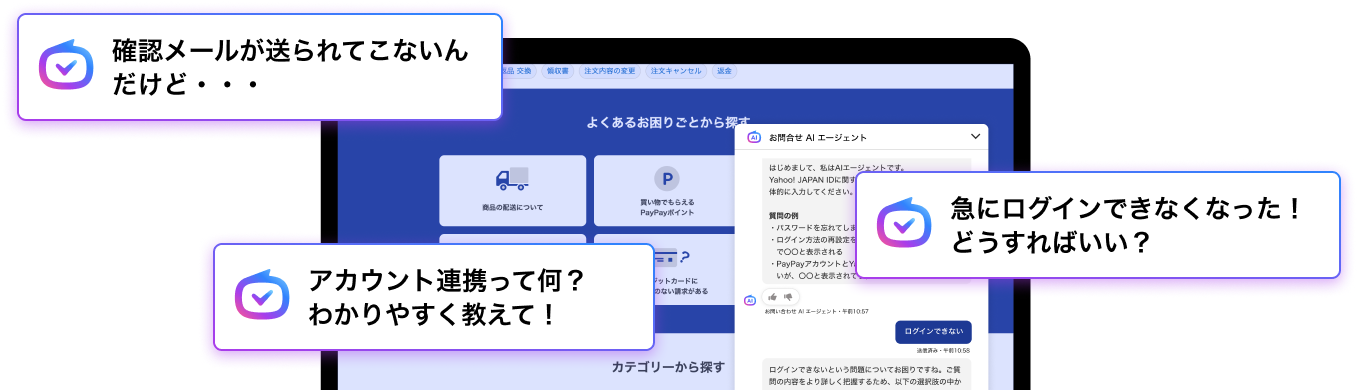Click the 急にログインできなくなった！ speech card
Image resolution: width=1360 pixels, height=390 pixels.
[1098, 224]
